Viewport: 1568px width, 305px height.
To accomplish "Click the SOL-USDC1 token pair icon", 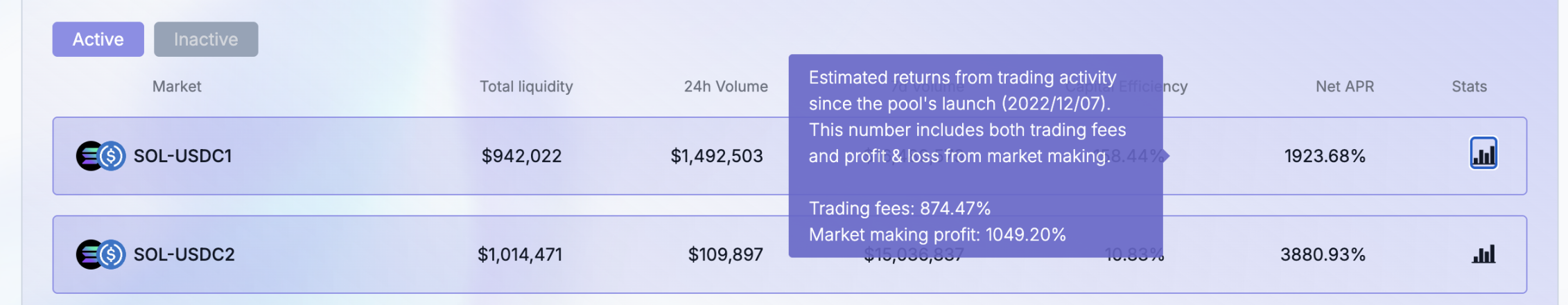I will 101,156.
